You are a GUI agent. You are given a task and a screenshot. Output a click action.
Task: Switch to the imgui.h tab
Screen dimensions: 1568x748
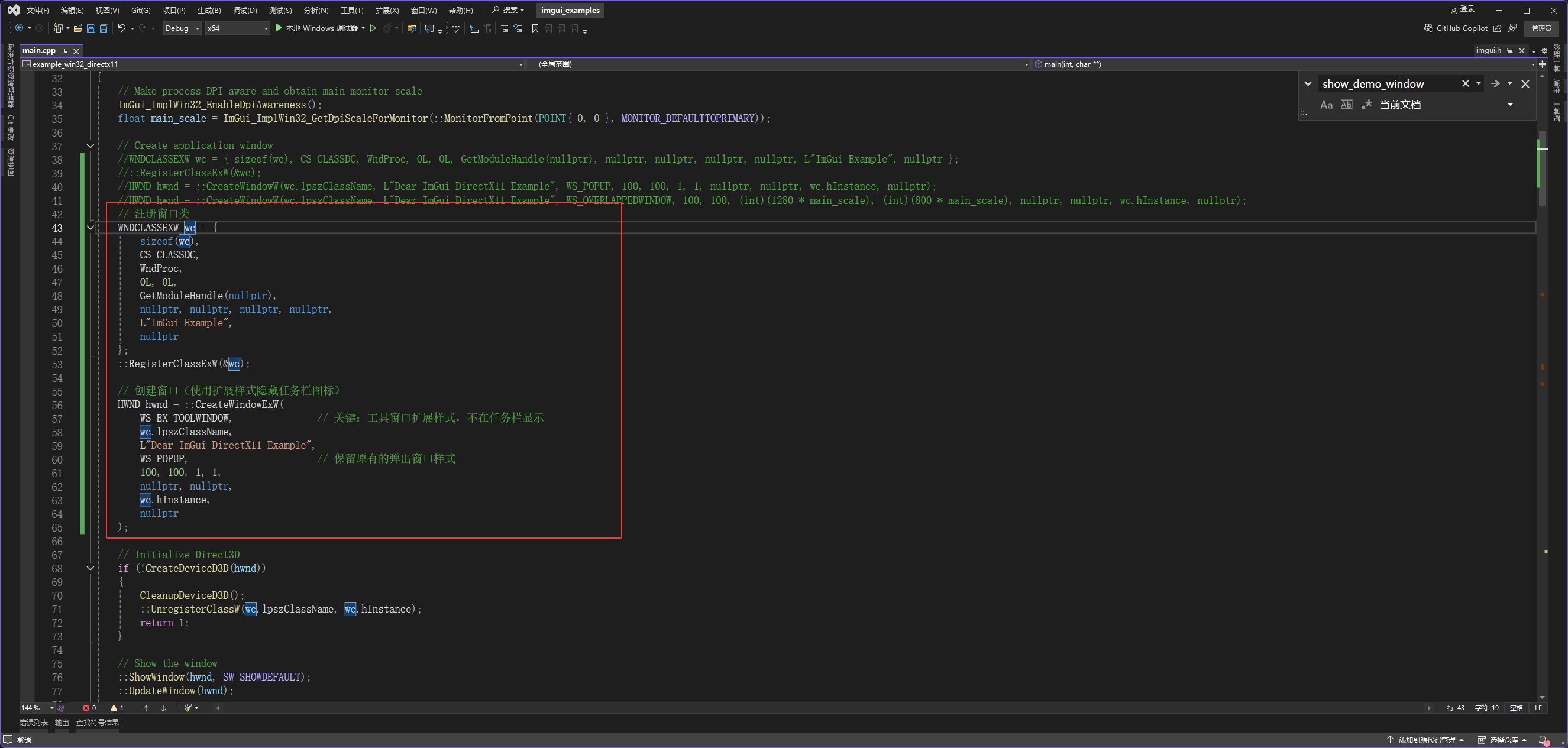(x=1488, y=50)
